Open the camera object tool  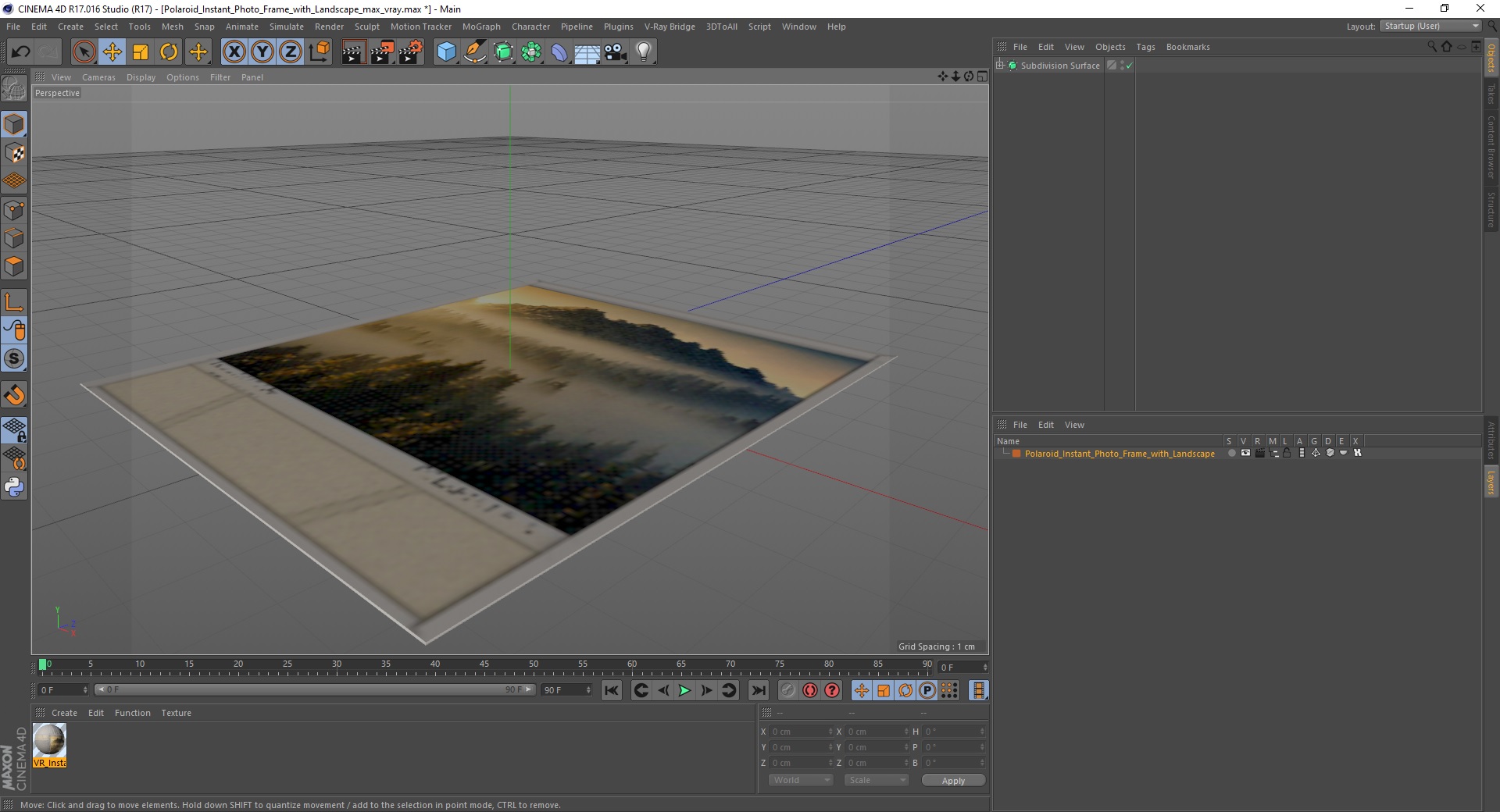[x=616, y=52]
